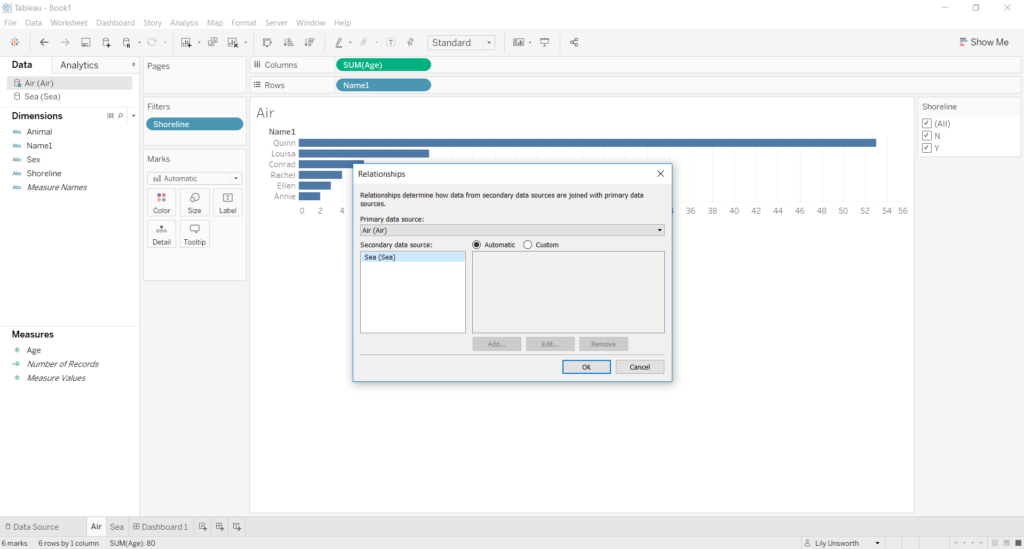1024x549 pixels.
Task: Click the Save toolbar icon
Action: click(86, 43)
